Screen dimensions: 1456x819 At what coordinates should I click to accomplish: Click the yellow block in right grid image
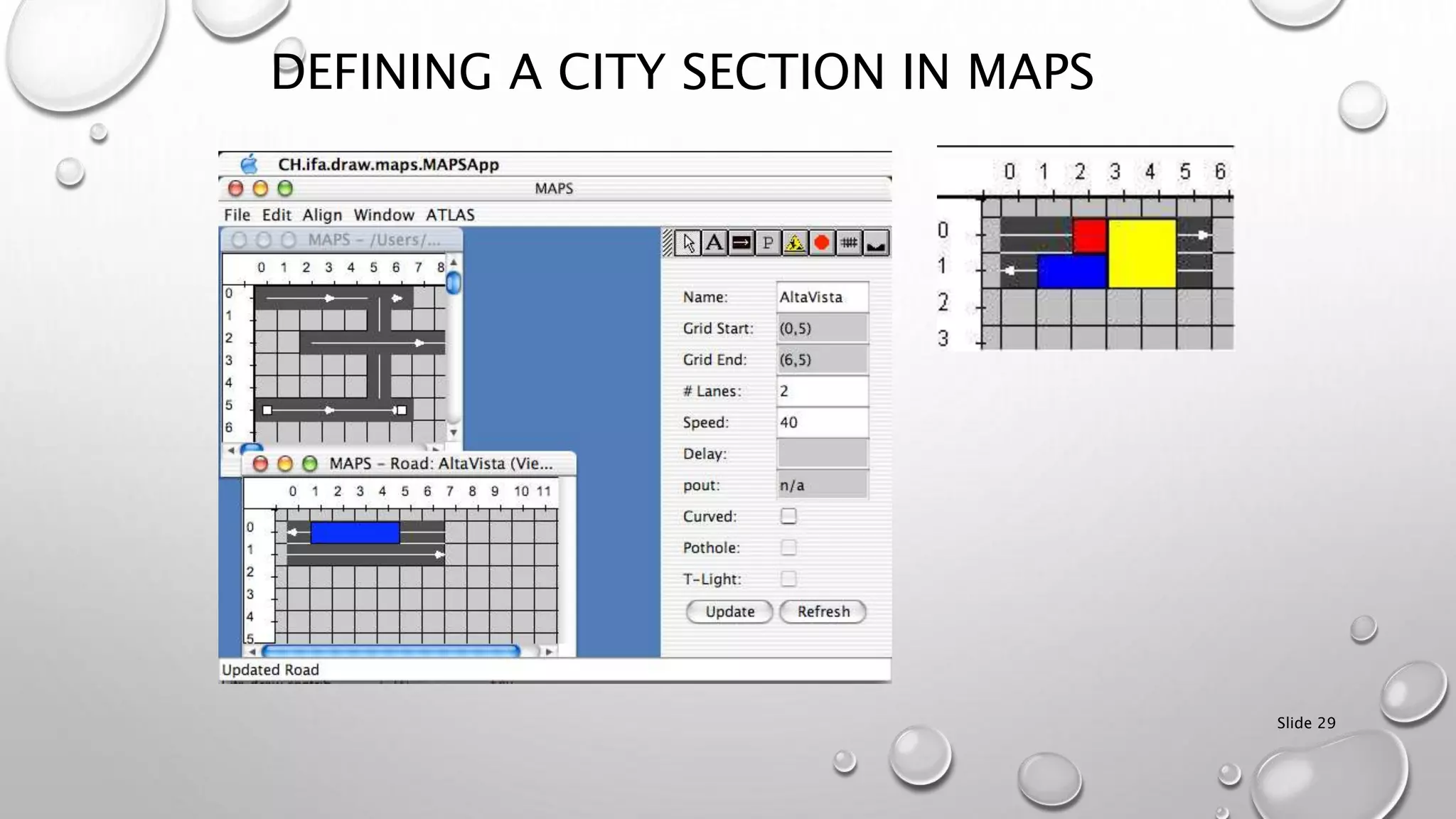[1142, 254]
